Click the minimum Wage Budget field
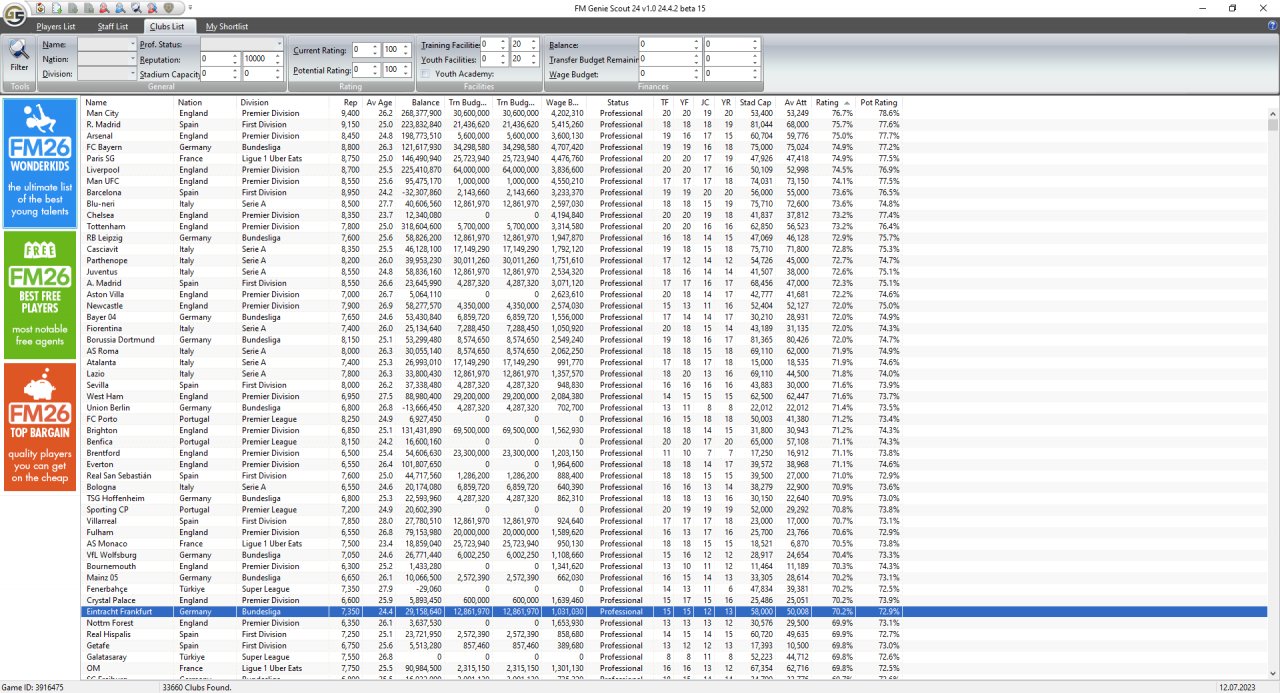 click(x=664, y=73)
